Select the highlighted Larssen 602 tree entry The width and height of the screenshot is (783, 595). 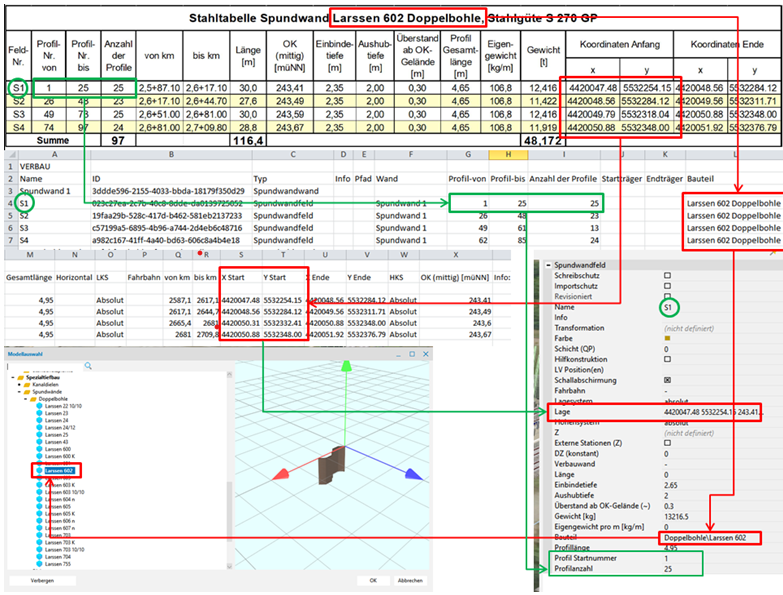tap(59, 471)
